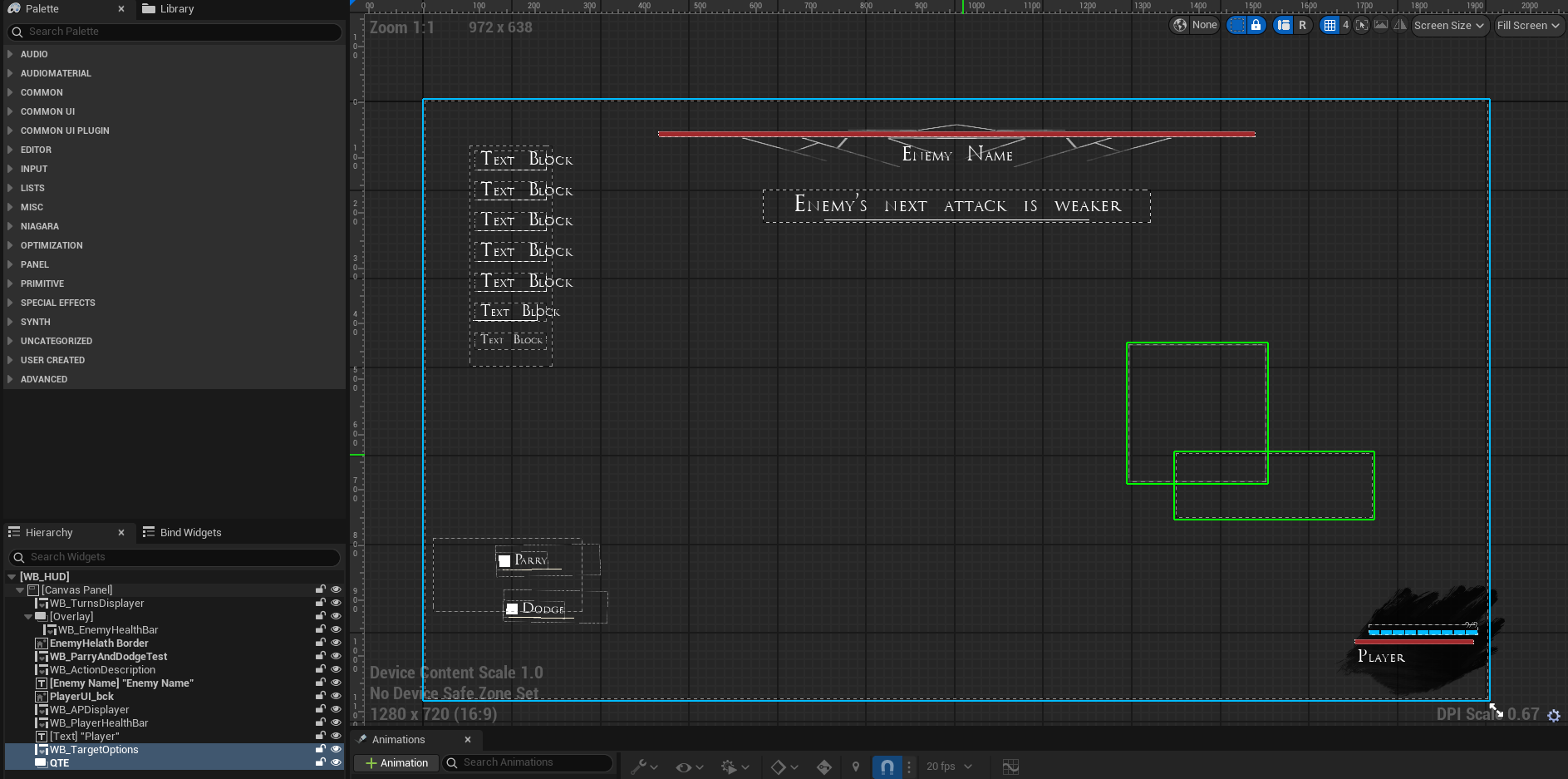Toggle the widget outlines dashed-square icon

pyautogui.click(x=1236, y=25)
